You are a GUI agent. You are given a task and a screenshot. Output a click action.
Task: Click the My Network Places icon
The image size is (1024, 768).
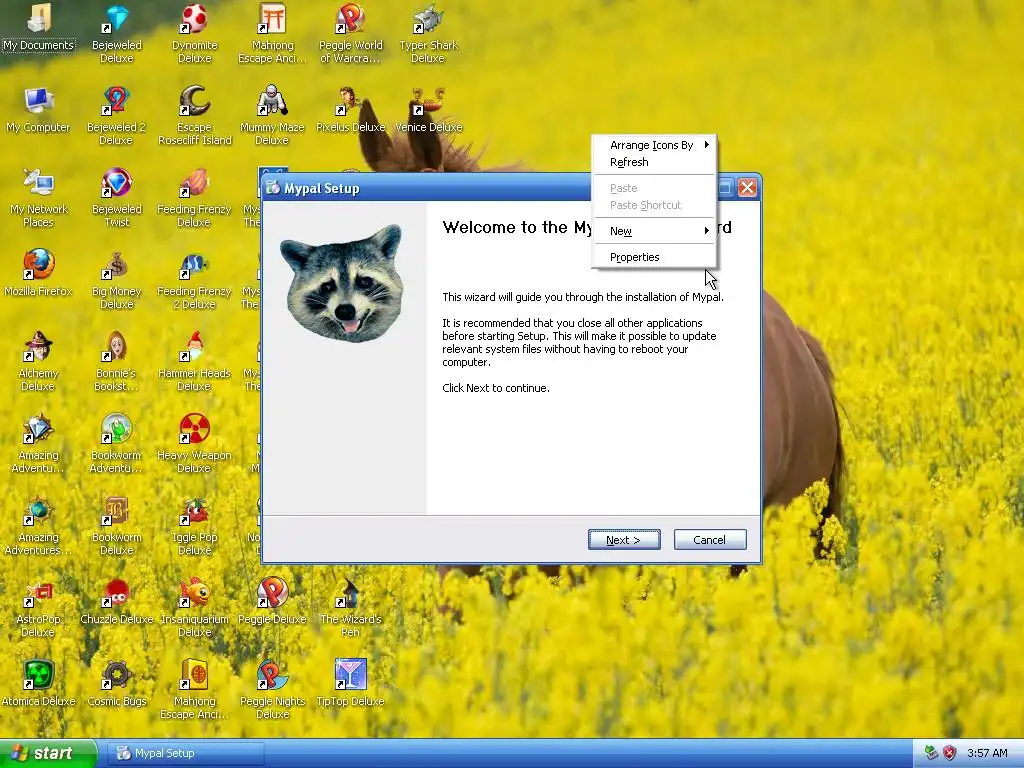coord(39,198)
